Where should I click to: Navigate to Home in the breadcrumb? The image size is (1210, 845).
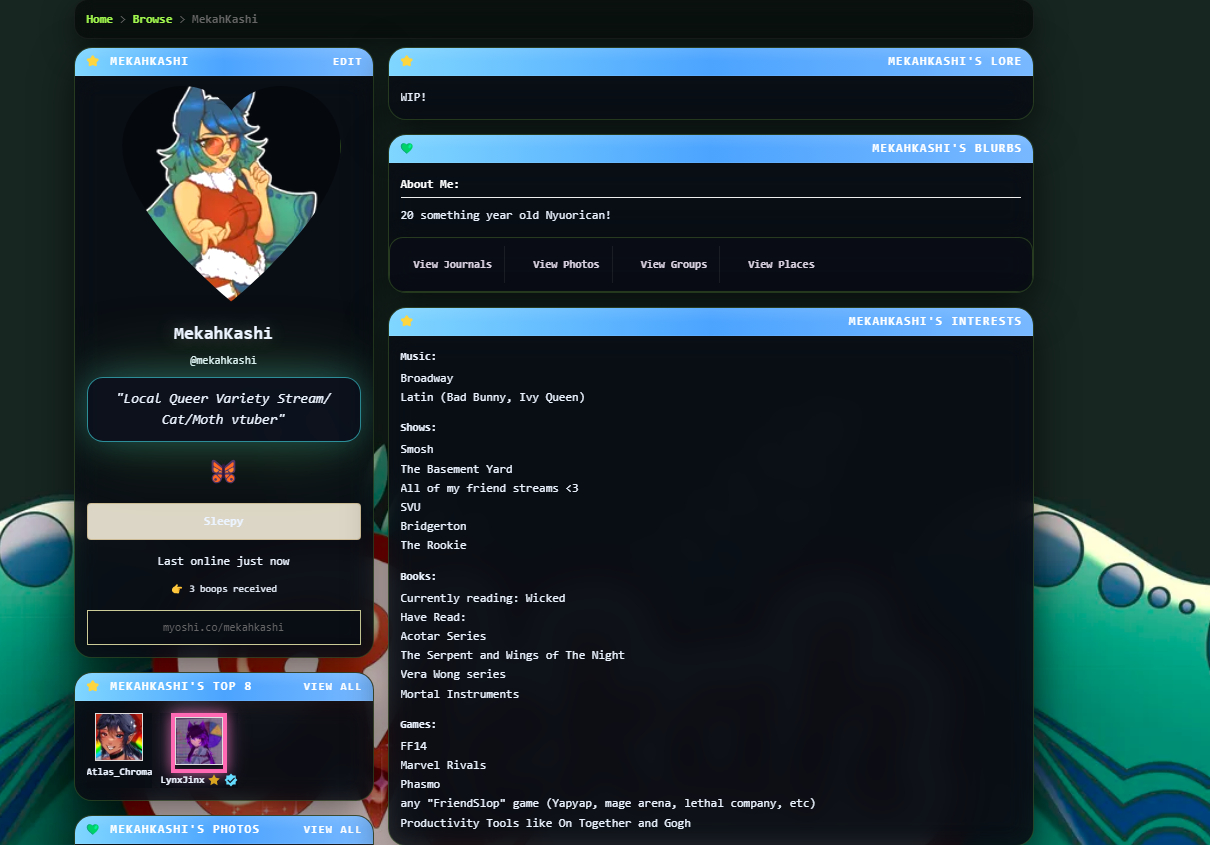[99, 19]
